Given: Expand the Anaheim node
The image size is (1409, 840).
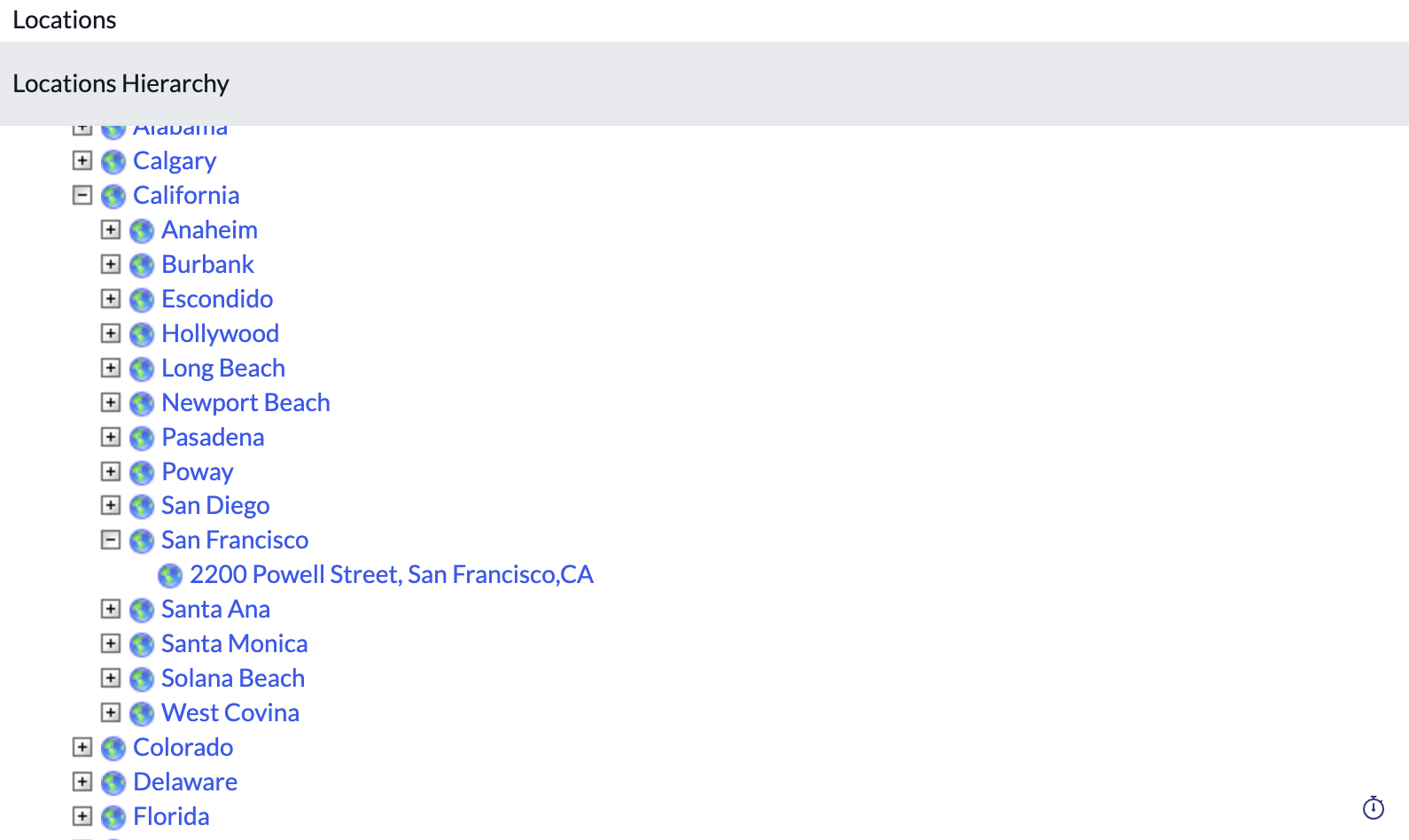Looking at the screenshot, I should click(111, 229).
